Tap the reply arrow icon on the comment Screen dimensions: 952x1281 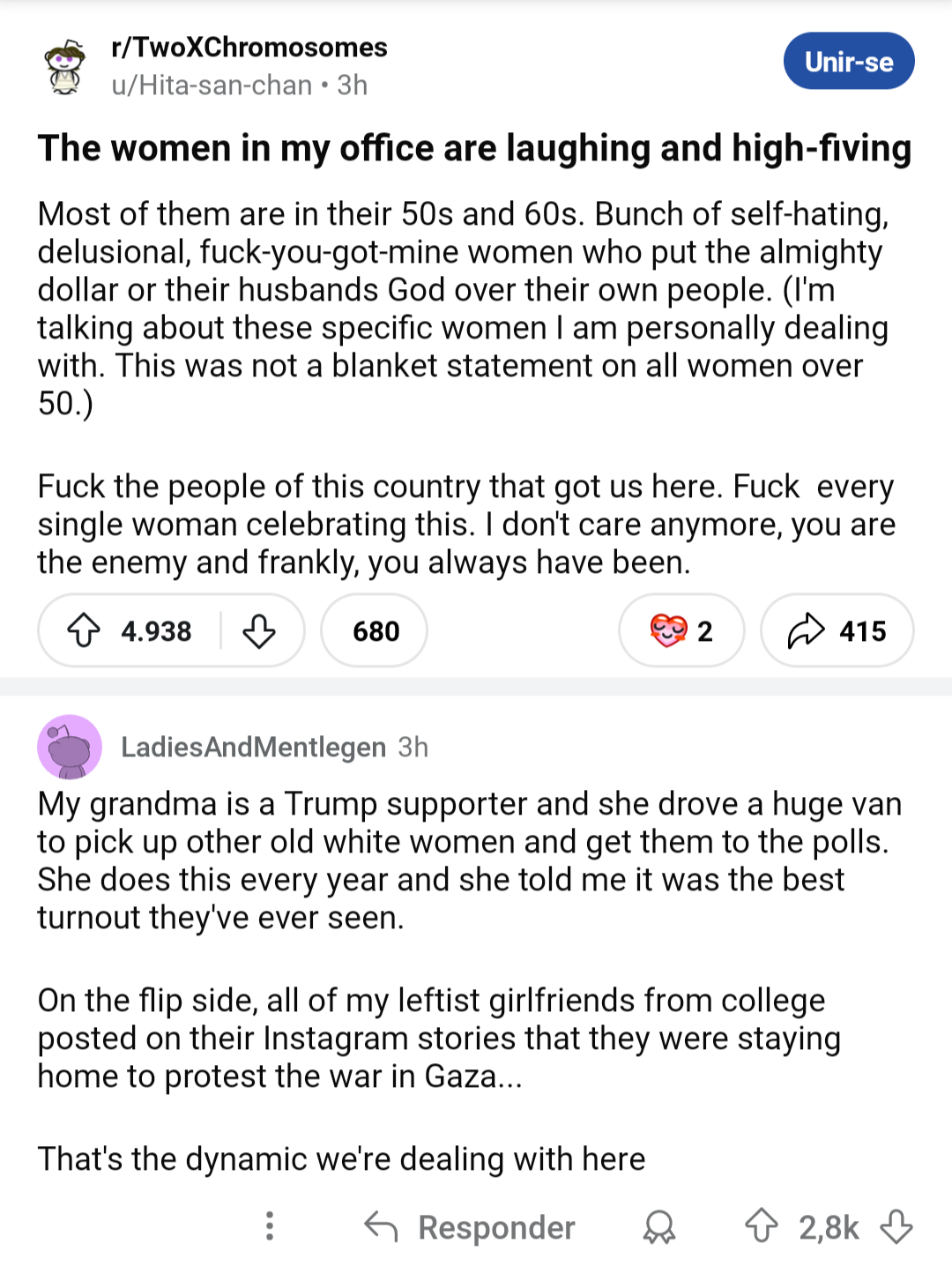(381, 1226)
